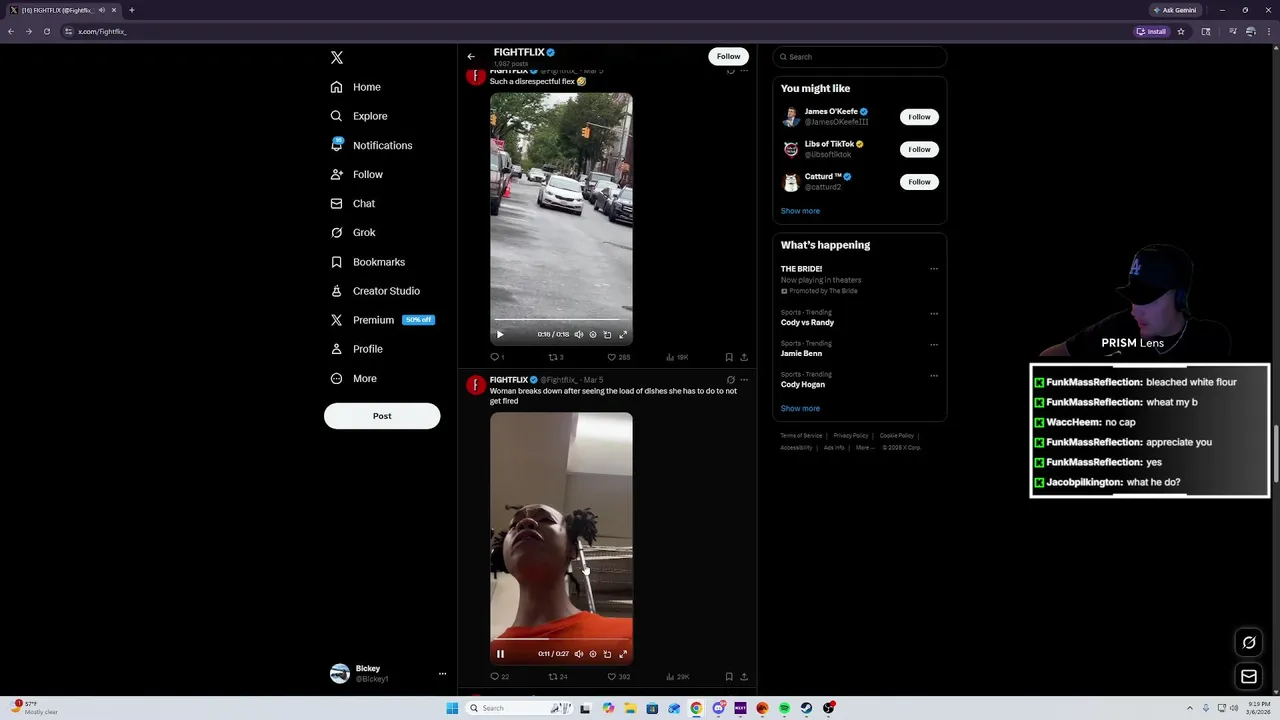Open options dots for Cody Hogan trend
The height and width of the screenshot is (720, 1280).
[934, 375]
